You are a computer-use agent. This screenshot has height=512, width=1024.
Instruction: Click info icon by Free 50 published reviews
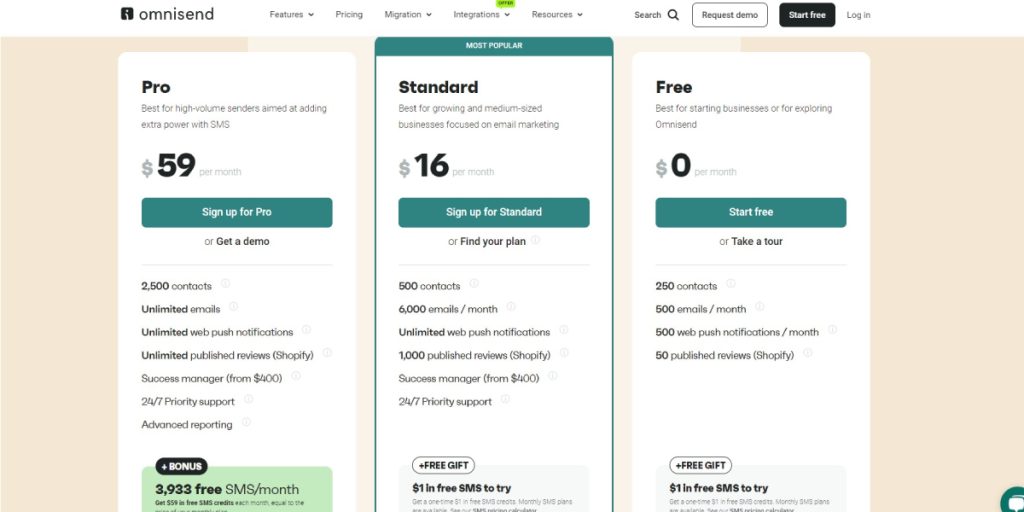[808, 353]
